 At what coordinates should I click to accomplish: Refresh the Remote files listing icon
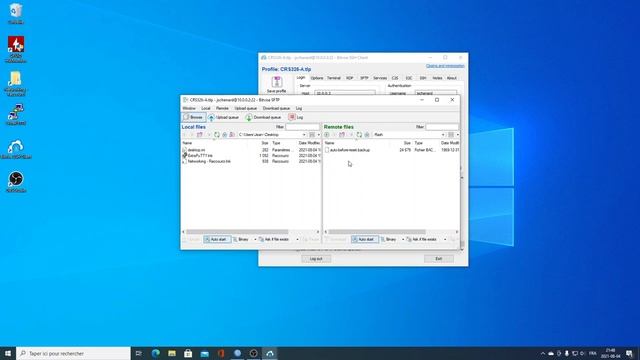coord(359,135)
